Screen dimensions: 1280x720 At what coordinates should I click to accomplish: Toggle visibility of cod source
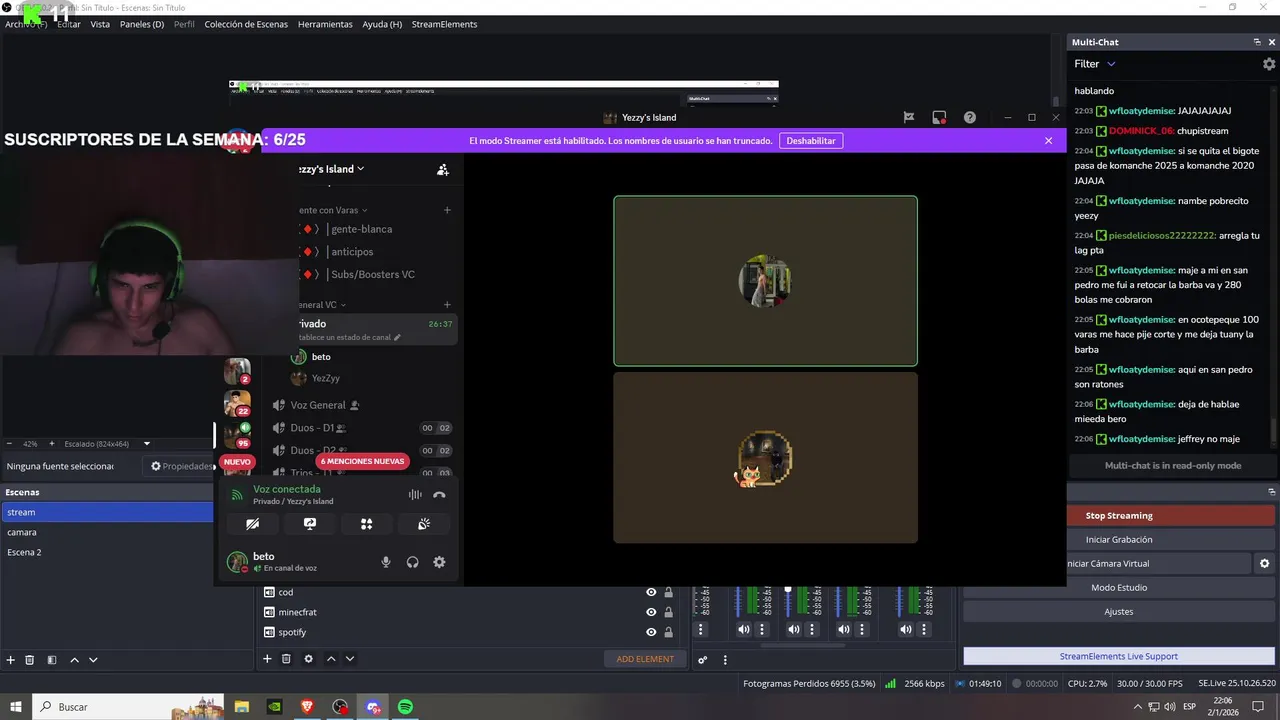651,592
